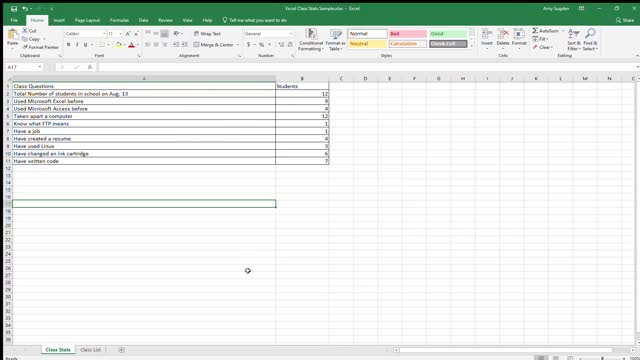Viewport: 640px width, 360px height.
Task: Click the AutoSum sigma icon
Action: point(535,31)
